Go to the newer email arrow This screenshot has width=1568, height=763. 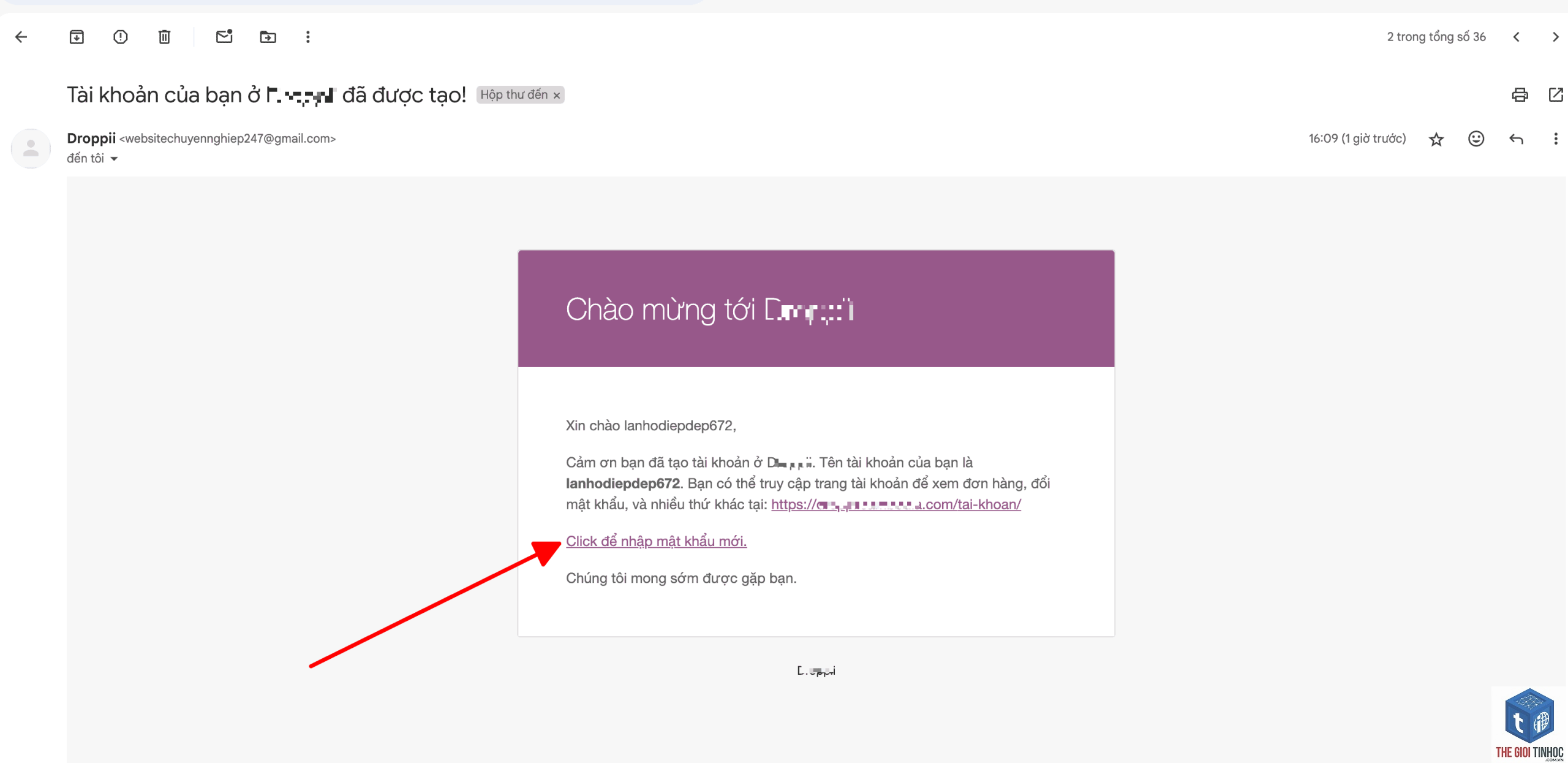tap(1517, 37)
